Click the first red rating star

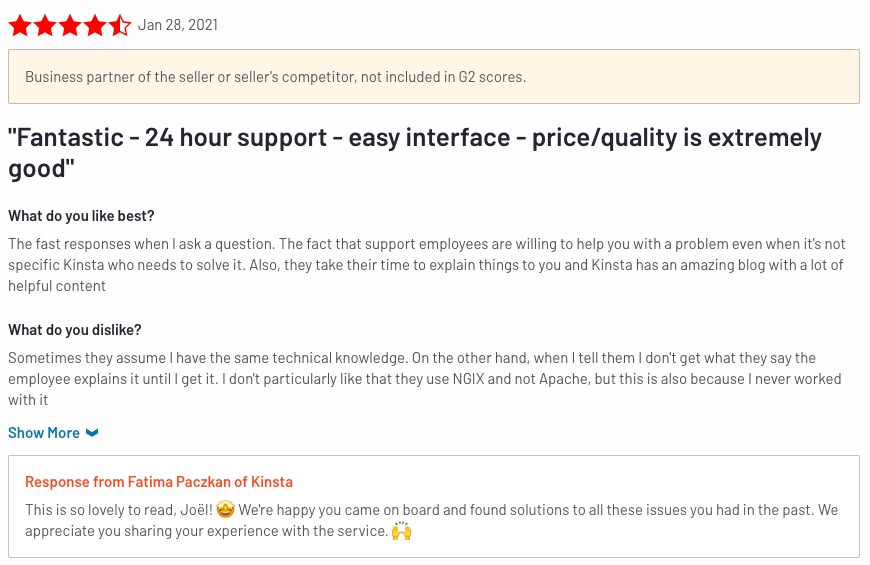[x=20, y=26]
